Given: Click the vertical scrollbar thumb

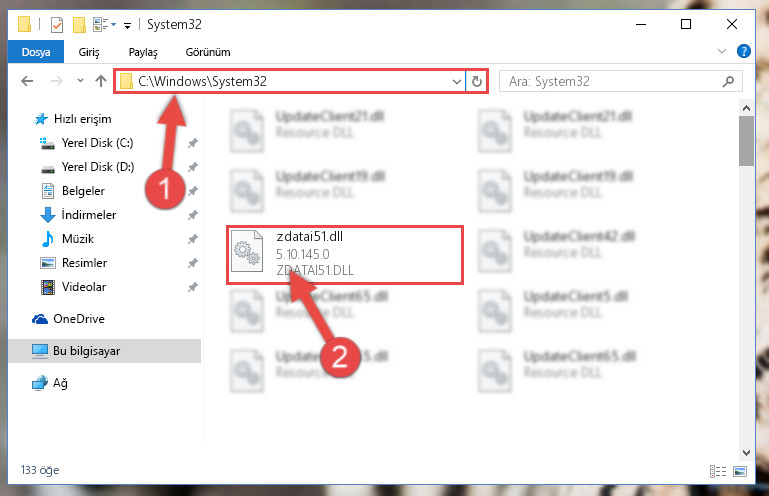Looking at the screenshot, I should (746, 141).
